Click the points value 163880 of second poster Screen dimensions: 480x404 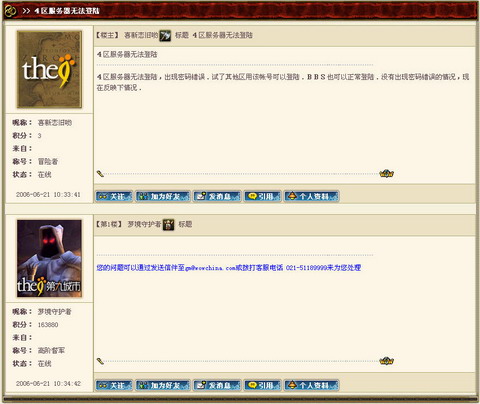(x=48, y=325)
